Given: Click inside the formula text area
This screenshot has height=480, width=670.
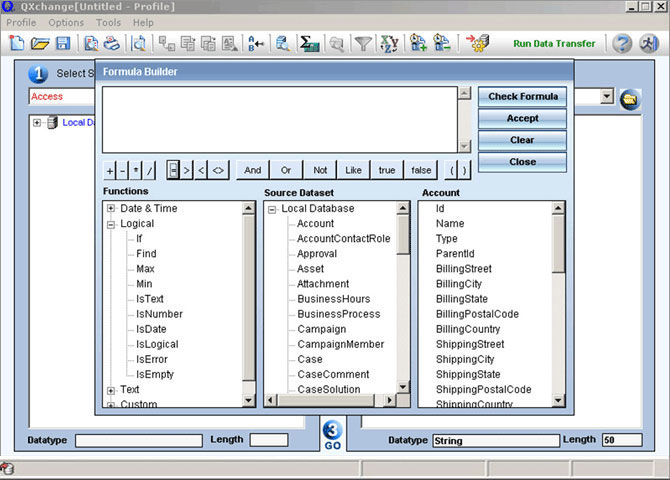Looking at the screenshot, I should click(x=279, y=120).
